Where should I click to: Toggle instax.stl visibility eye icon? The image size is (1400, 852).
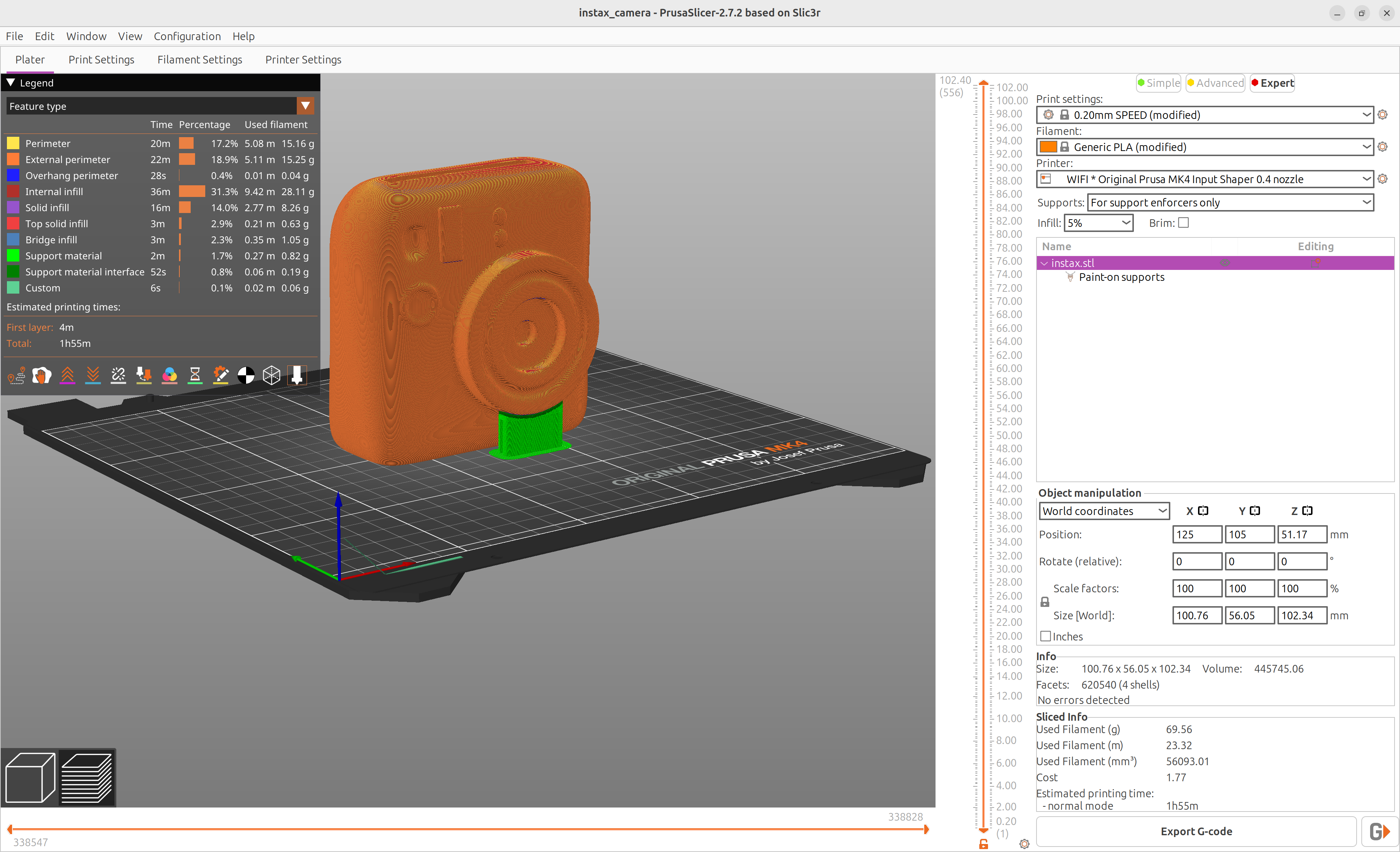pos(1225,263)
